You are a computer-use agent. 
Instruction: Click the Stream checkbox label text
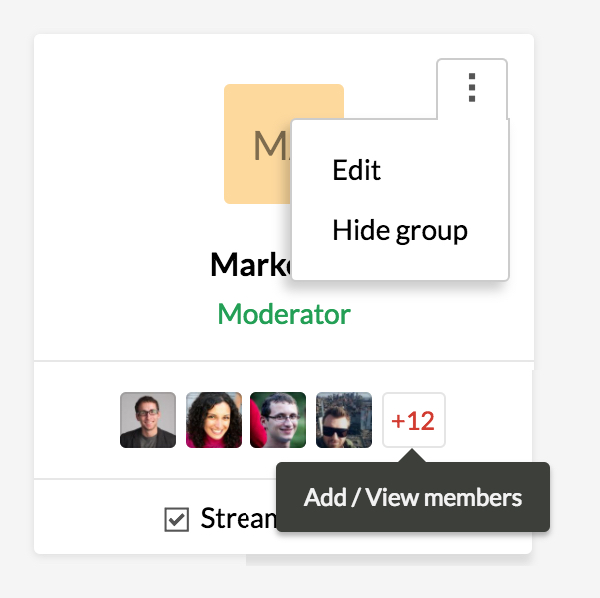pyautogui.click(x=237, y=519)
